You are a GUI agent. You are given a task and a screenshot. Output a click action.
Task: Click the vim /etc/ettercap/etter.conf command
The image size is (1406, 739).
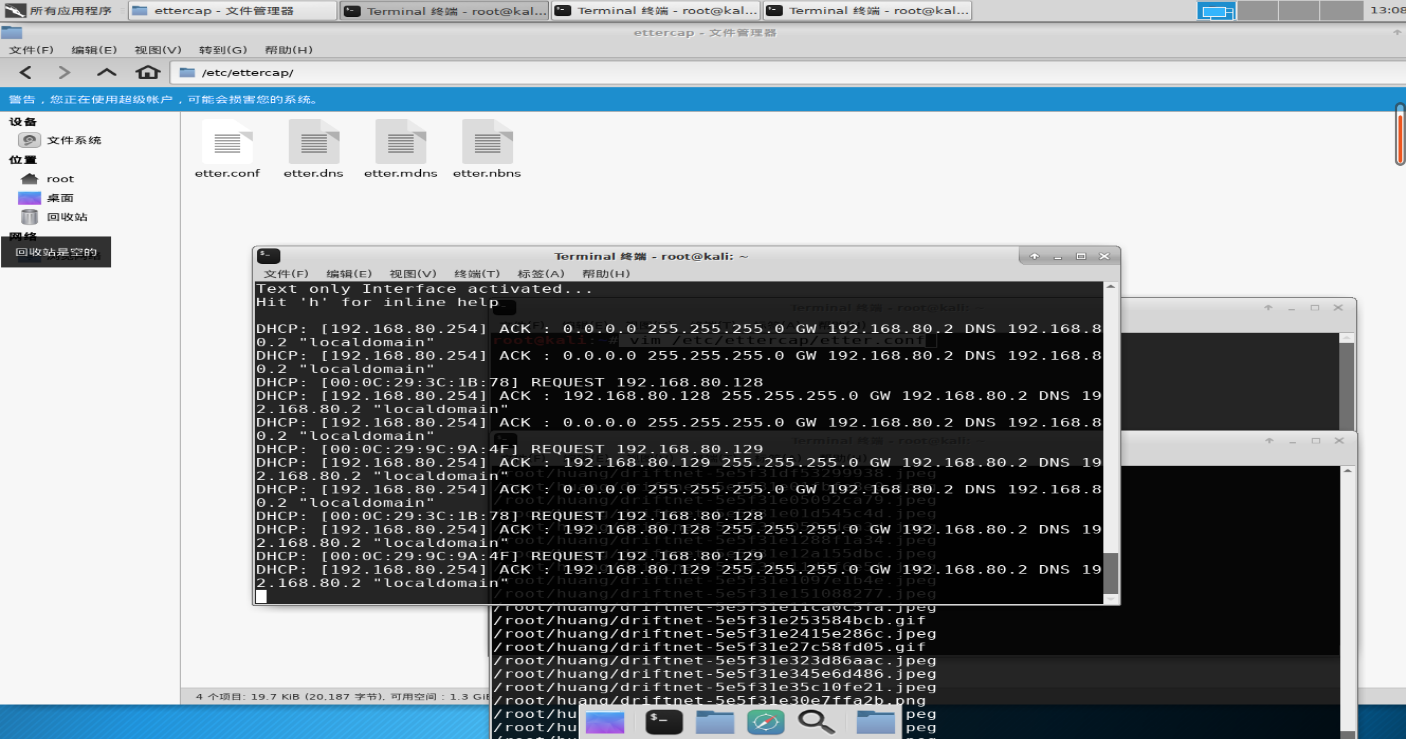pyautogui.click(x=777, y=341)
